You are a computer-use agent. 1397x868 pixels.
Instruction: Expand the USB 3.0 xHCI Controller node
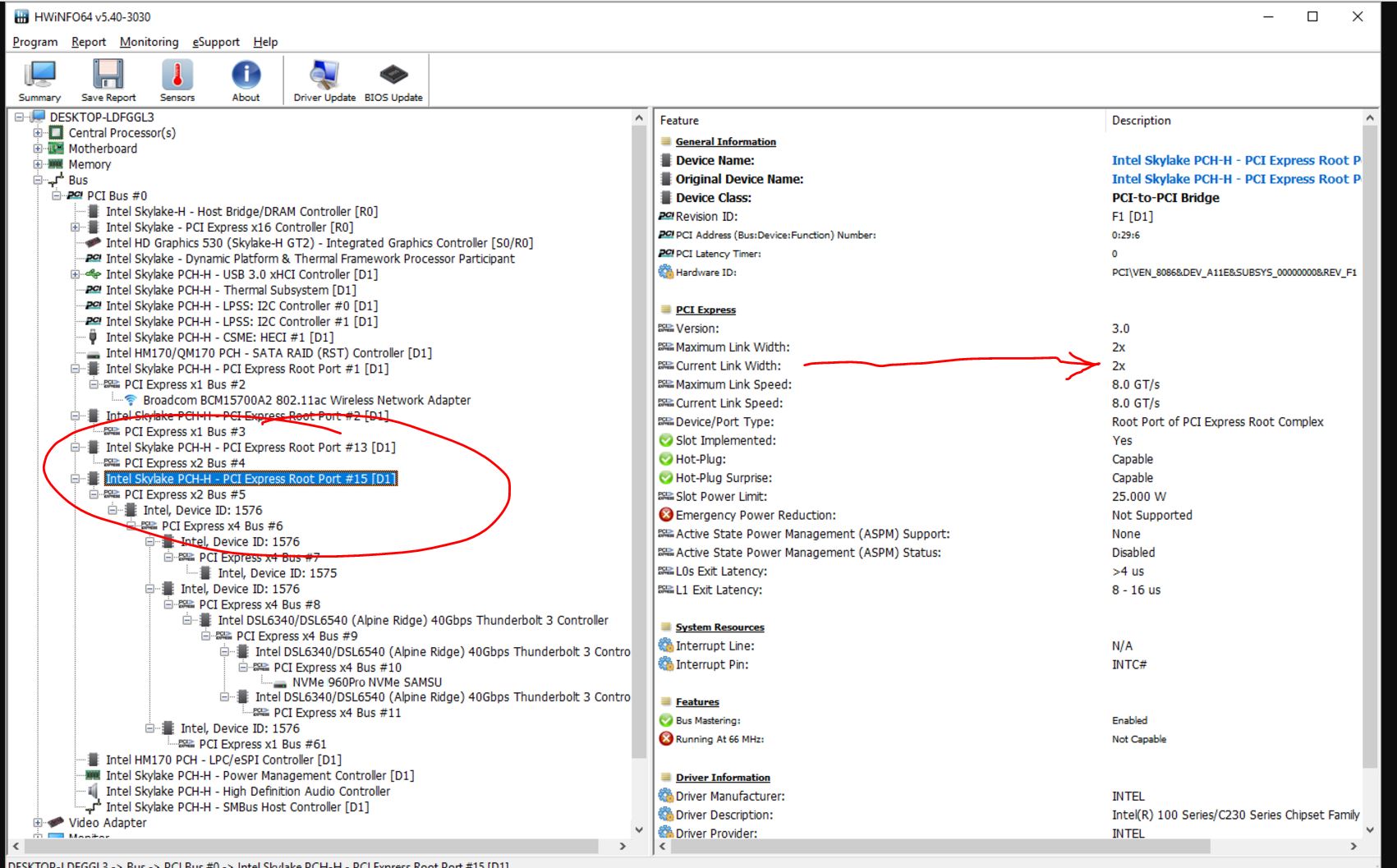(75, 274)
